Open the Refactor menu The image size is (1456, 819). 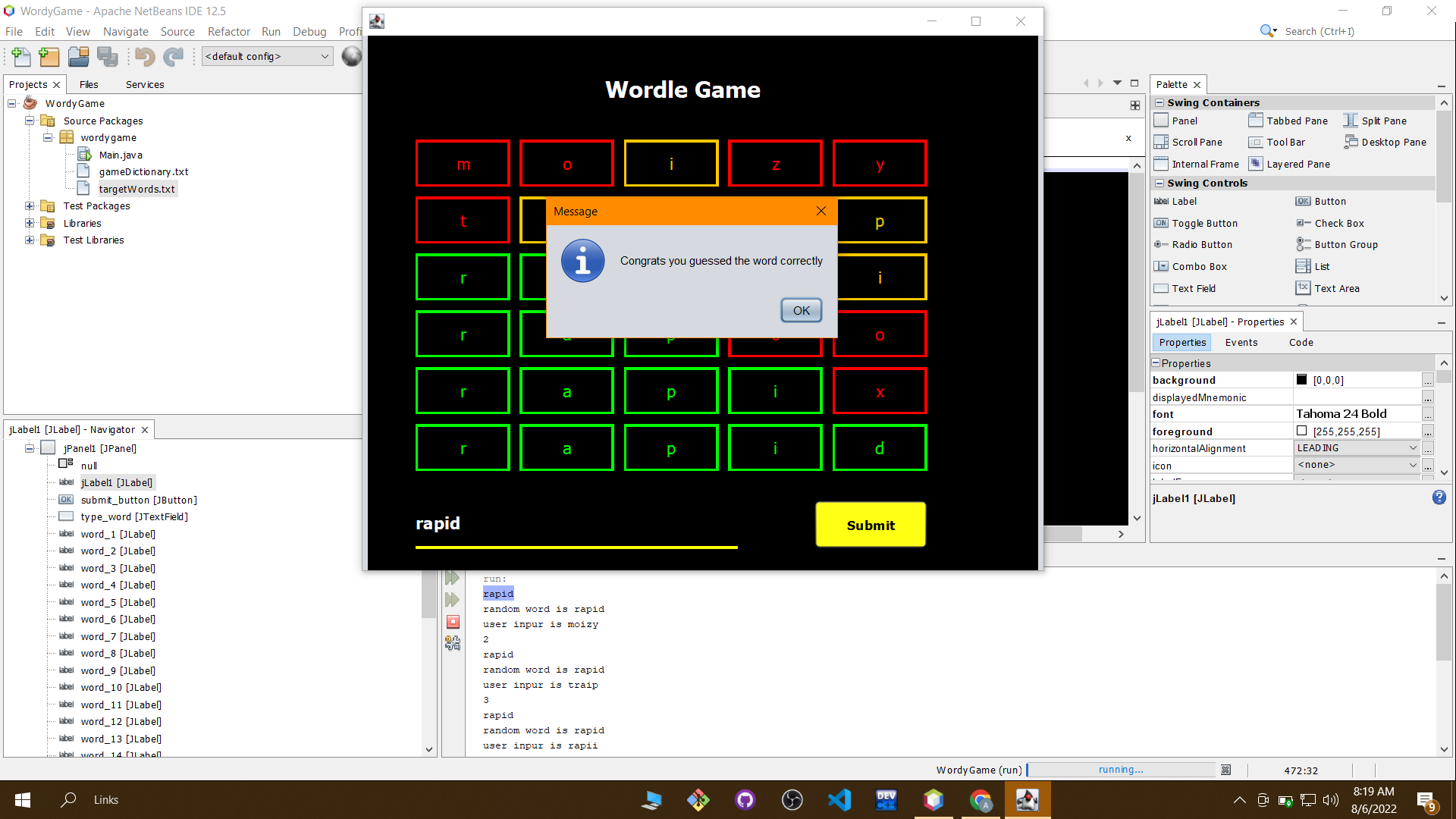(x=228, y=31)
